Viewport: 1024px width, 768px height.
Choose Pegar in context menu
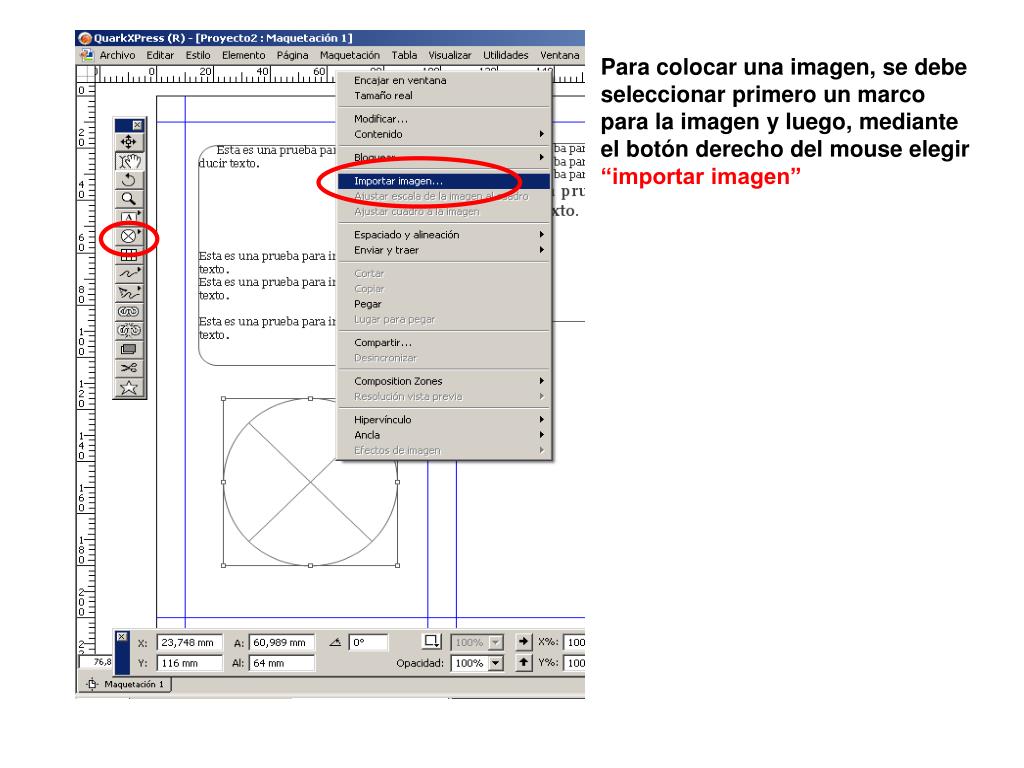pyautogui.click(x=444, y=304)
